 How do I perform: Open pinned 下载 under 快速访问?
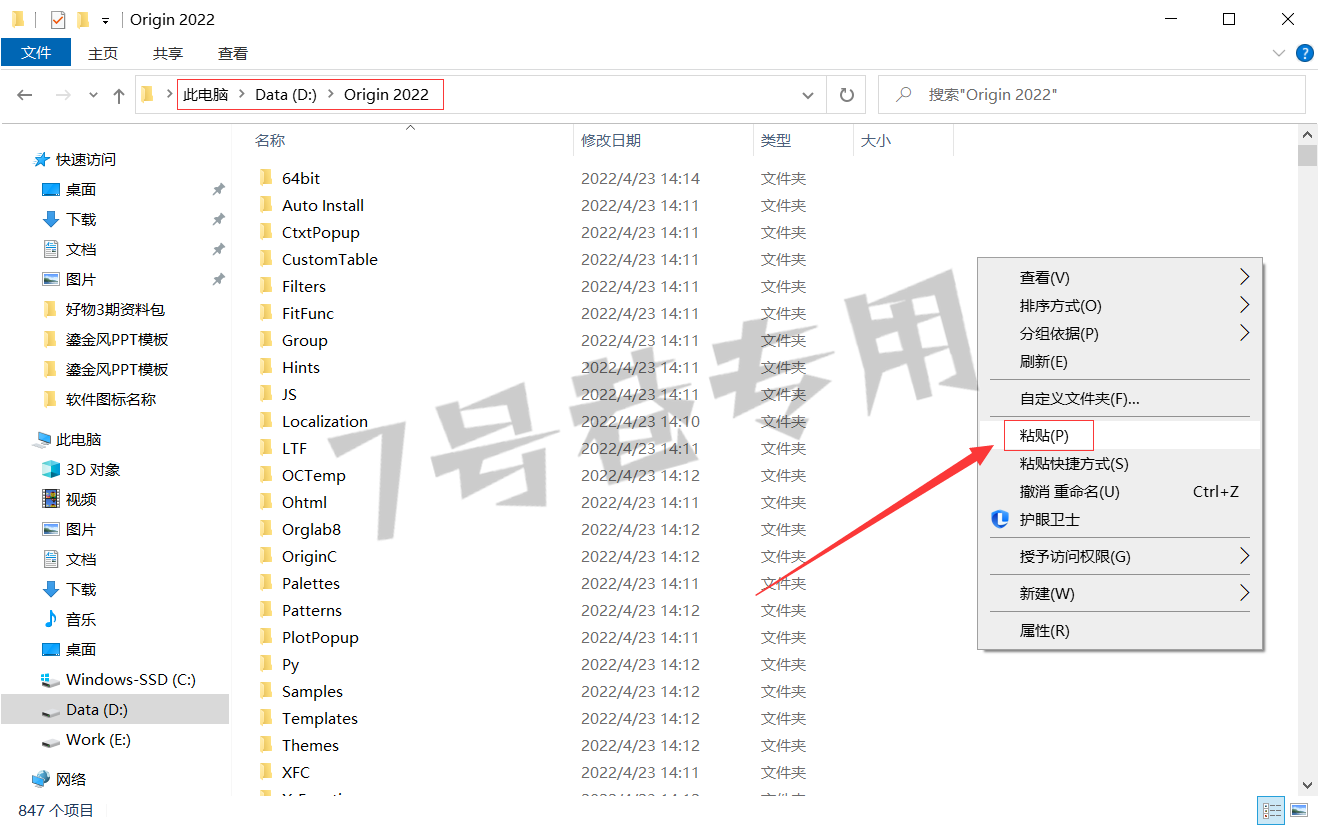tap(81, 219)
